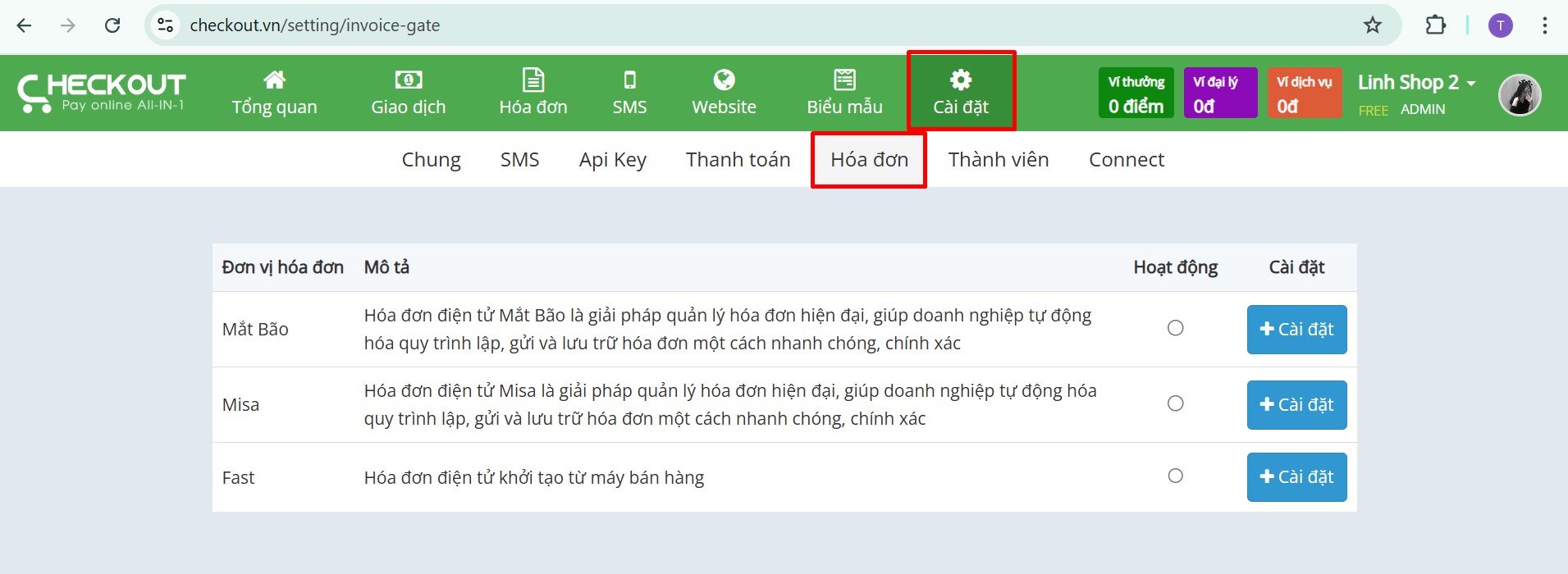Open Giao dịch money icon
The image size is (1568, 574).
pyautogui.click(x=408, y=80)
